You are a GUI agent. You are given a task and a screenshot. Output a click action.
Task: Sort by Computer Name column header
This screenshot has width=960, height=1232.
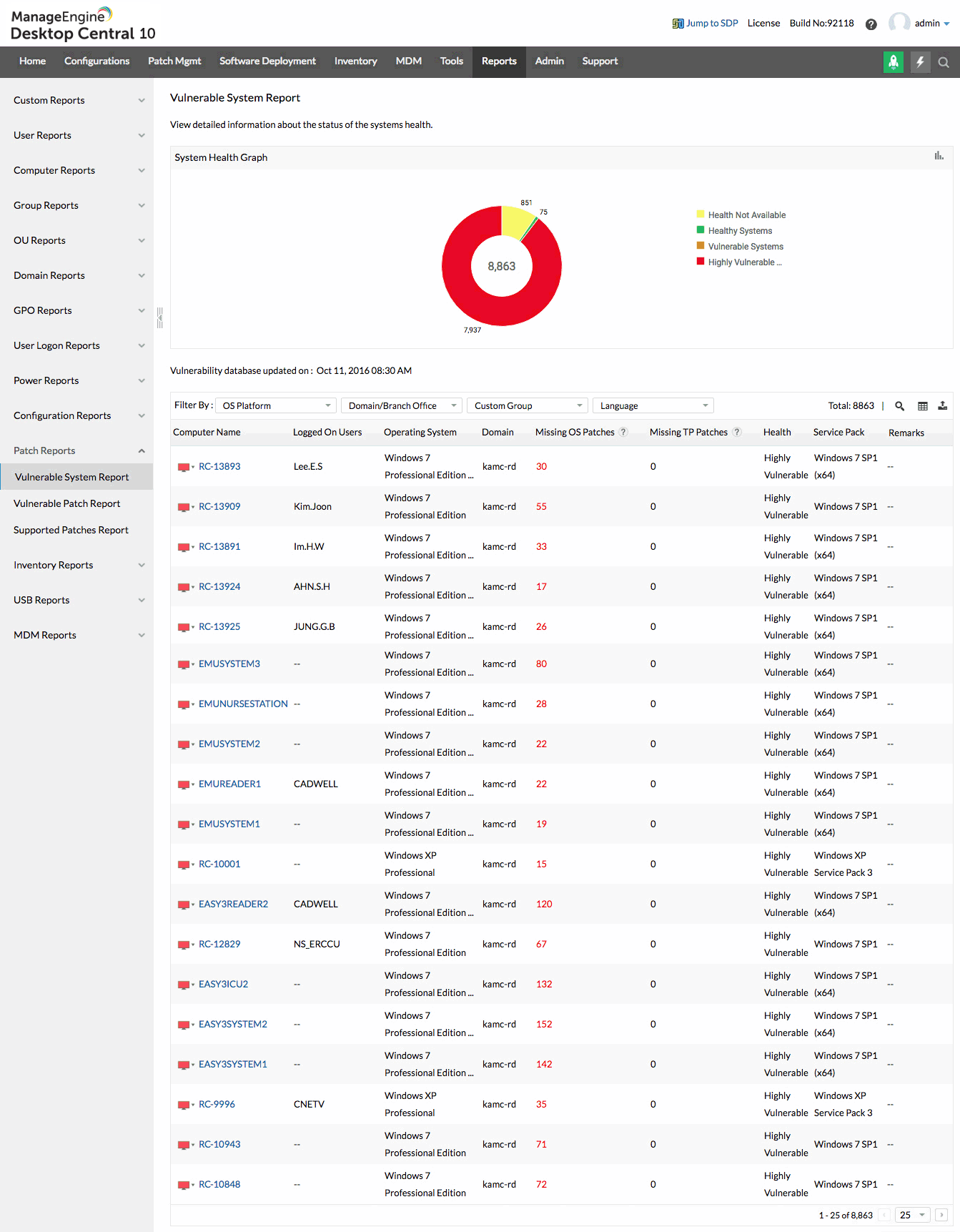tap(207, 432)
